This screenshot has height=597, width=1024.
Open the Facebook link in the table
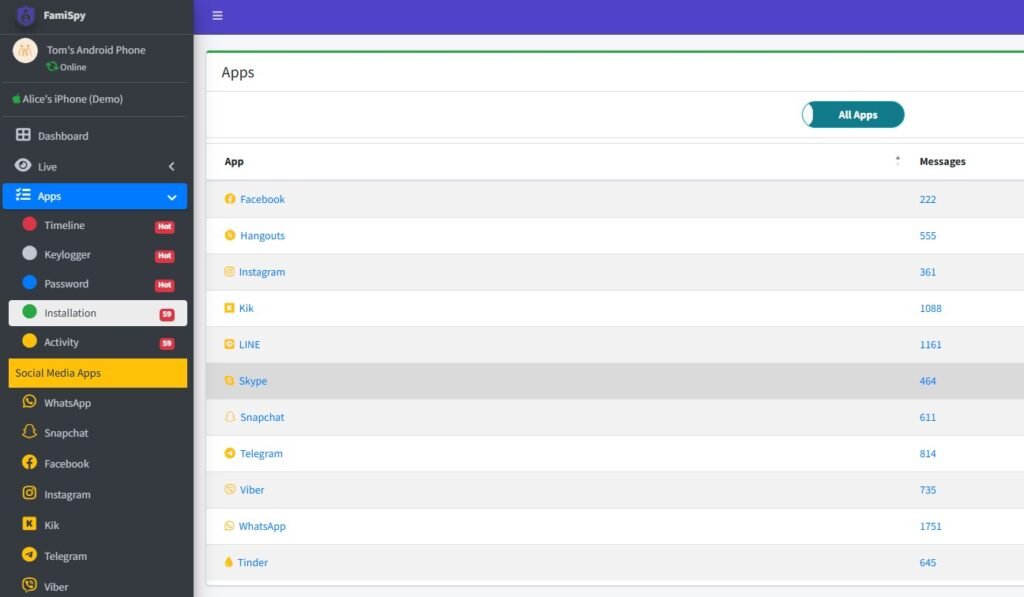point(263,199)
